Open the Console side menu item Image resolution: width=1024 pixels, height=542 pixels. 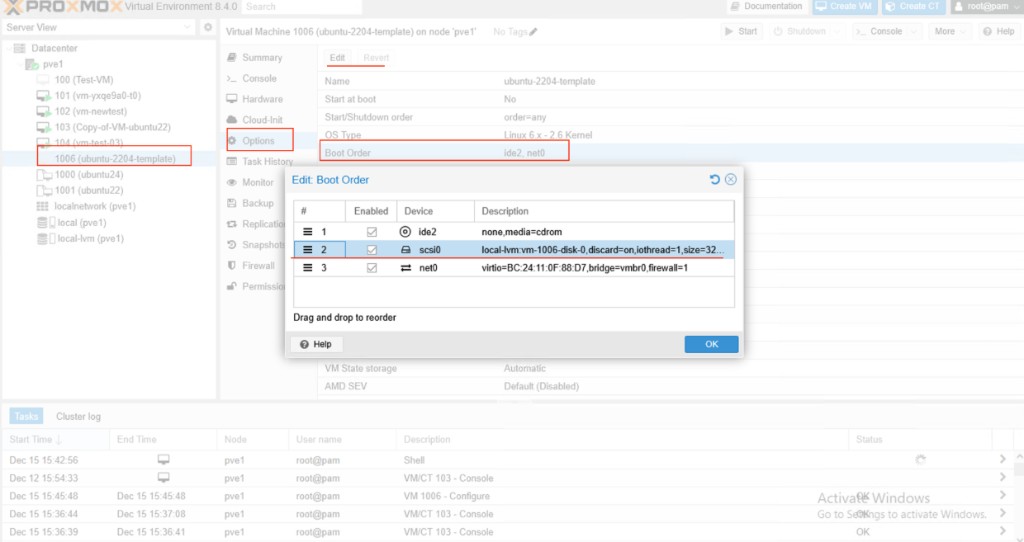tap(259, 78)
